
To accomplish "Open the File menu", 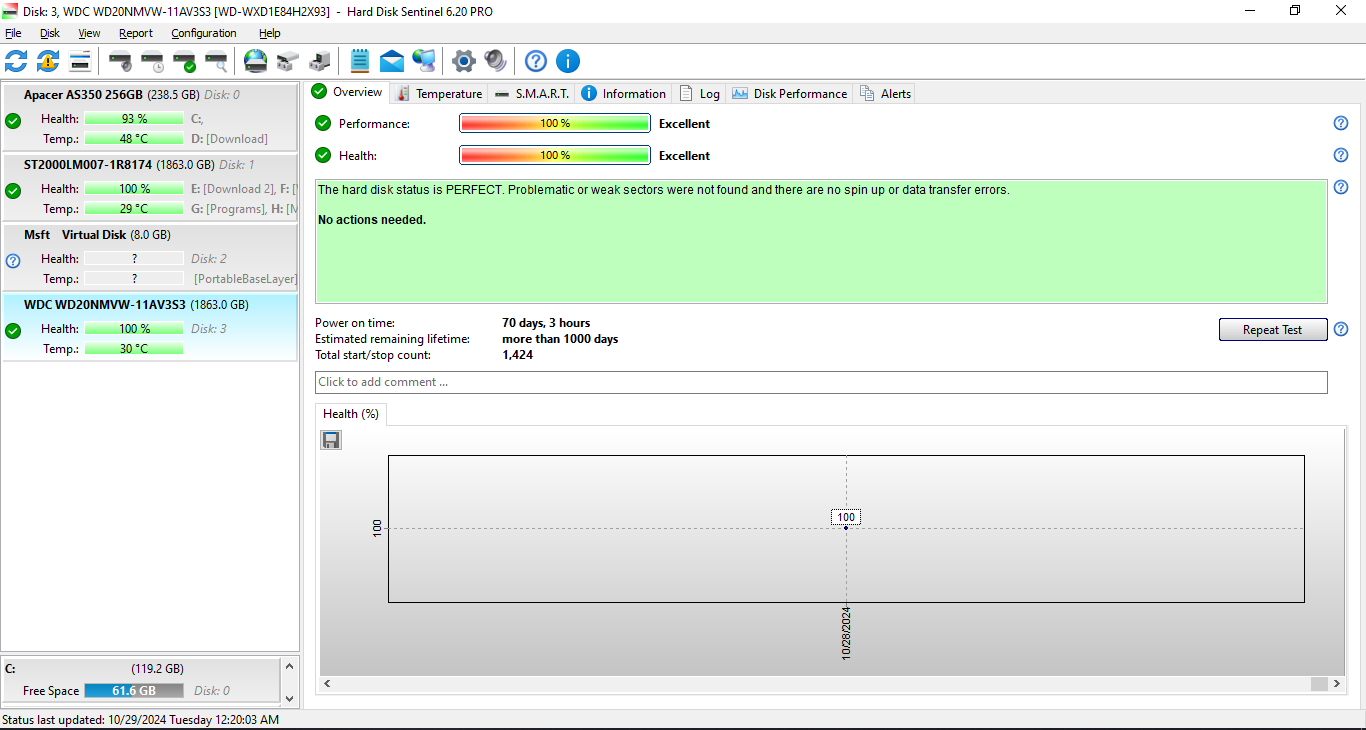I will (13, 33).
